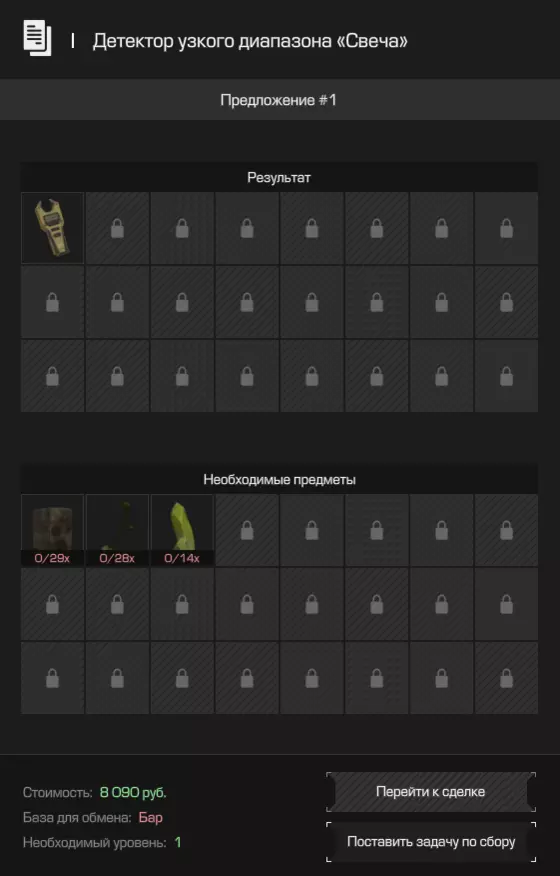This screenshot has height=876, width=560.
Task: Click the locked slot right beside the 0/14x item
Action: pos(247,530)
